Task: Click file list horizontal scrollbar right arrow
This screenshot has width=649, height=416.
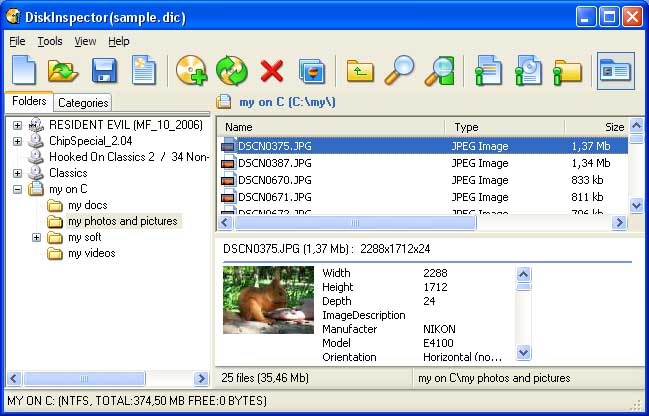Action: (x=619, y=223)
